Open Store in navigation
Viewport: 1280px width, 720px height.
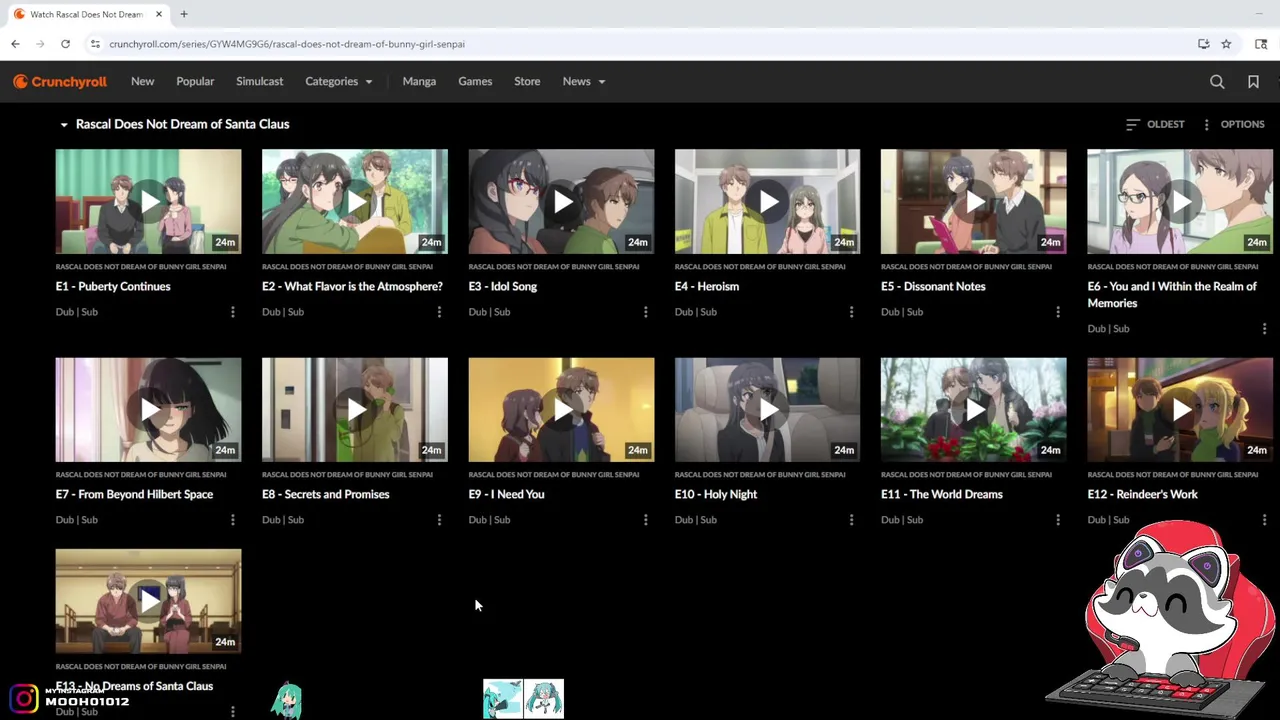point(527,82)
